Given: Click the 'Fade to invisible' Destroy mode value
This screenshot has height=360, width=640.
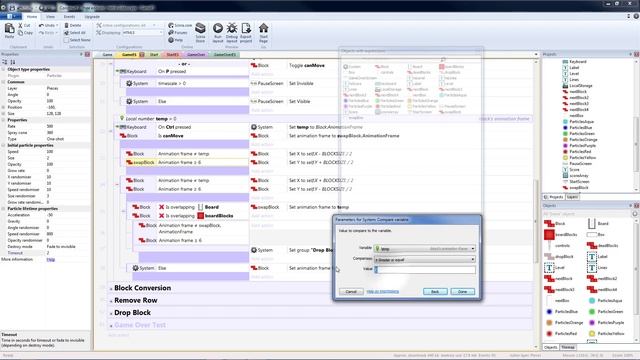Looking at the screenshot, I should point(61,247).
